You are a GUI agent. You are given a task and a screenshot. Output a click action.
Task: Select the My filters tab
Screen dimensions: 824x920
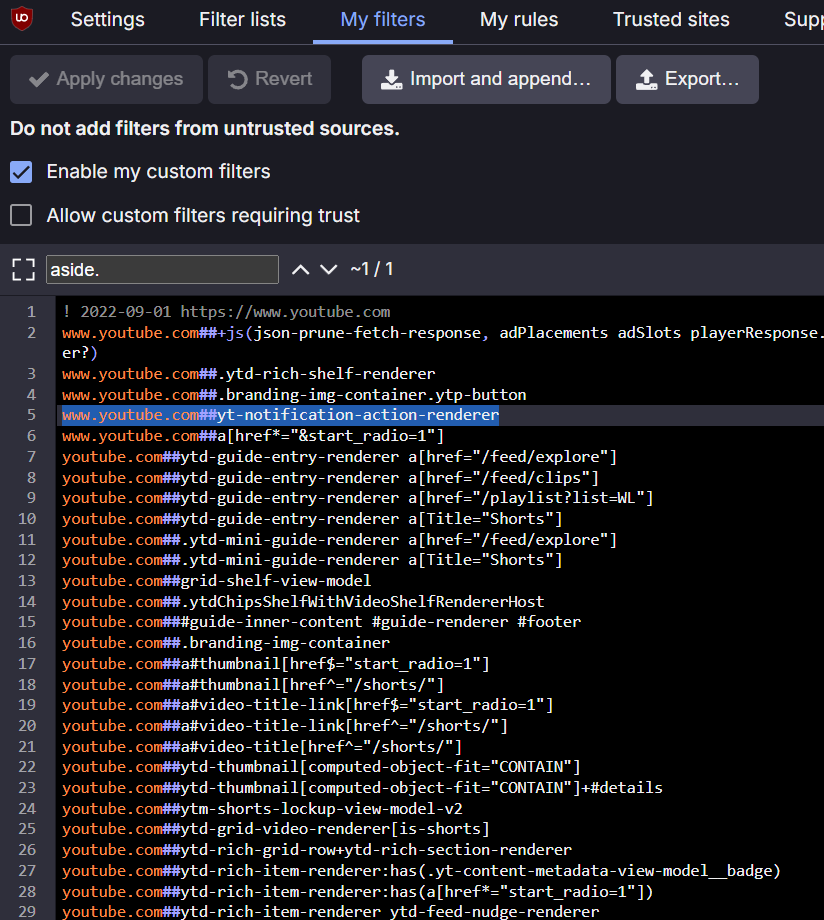383,19
